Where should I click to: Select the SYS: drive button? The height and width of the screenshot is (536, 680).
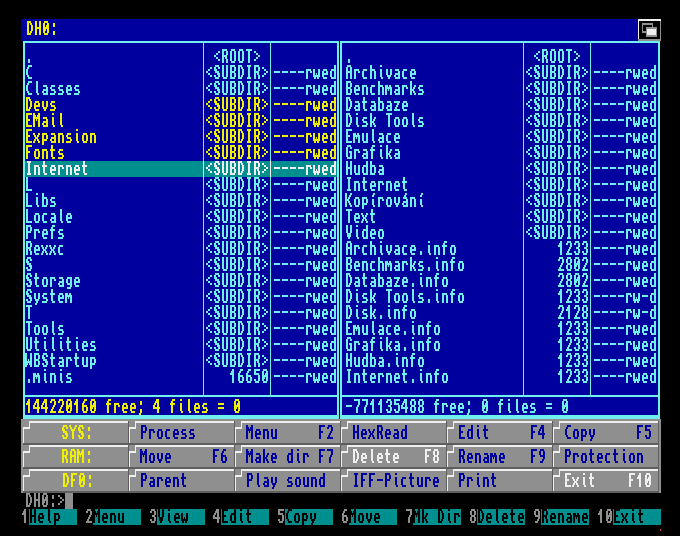pos(75,433)
